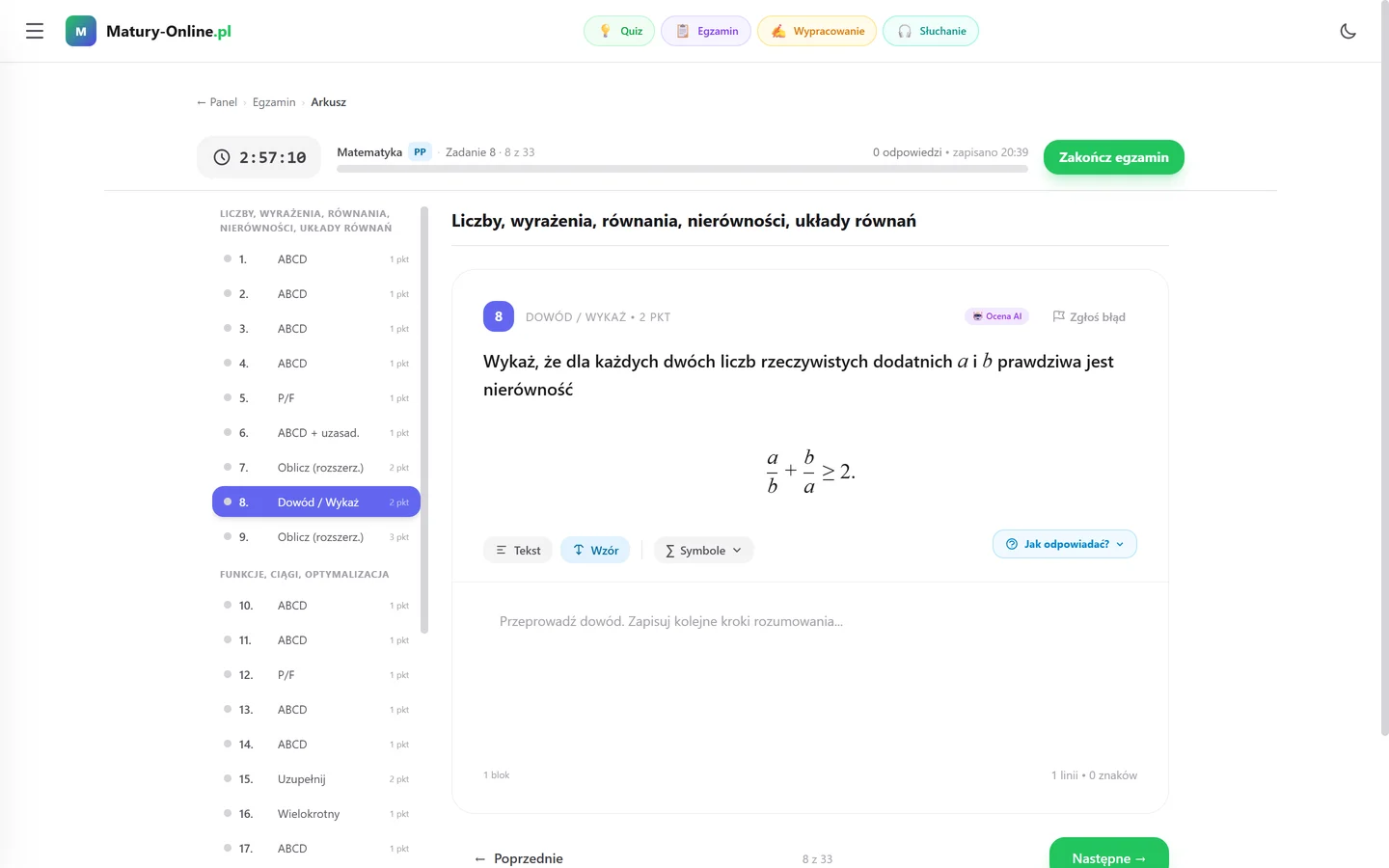
Task: Click the task list sidebar scrollbar
Action: (424, 420)
